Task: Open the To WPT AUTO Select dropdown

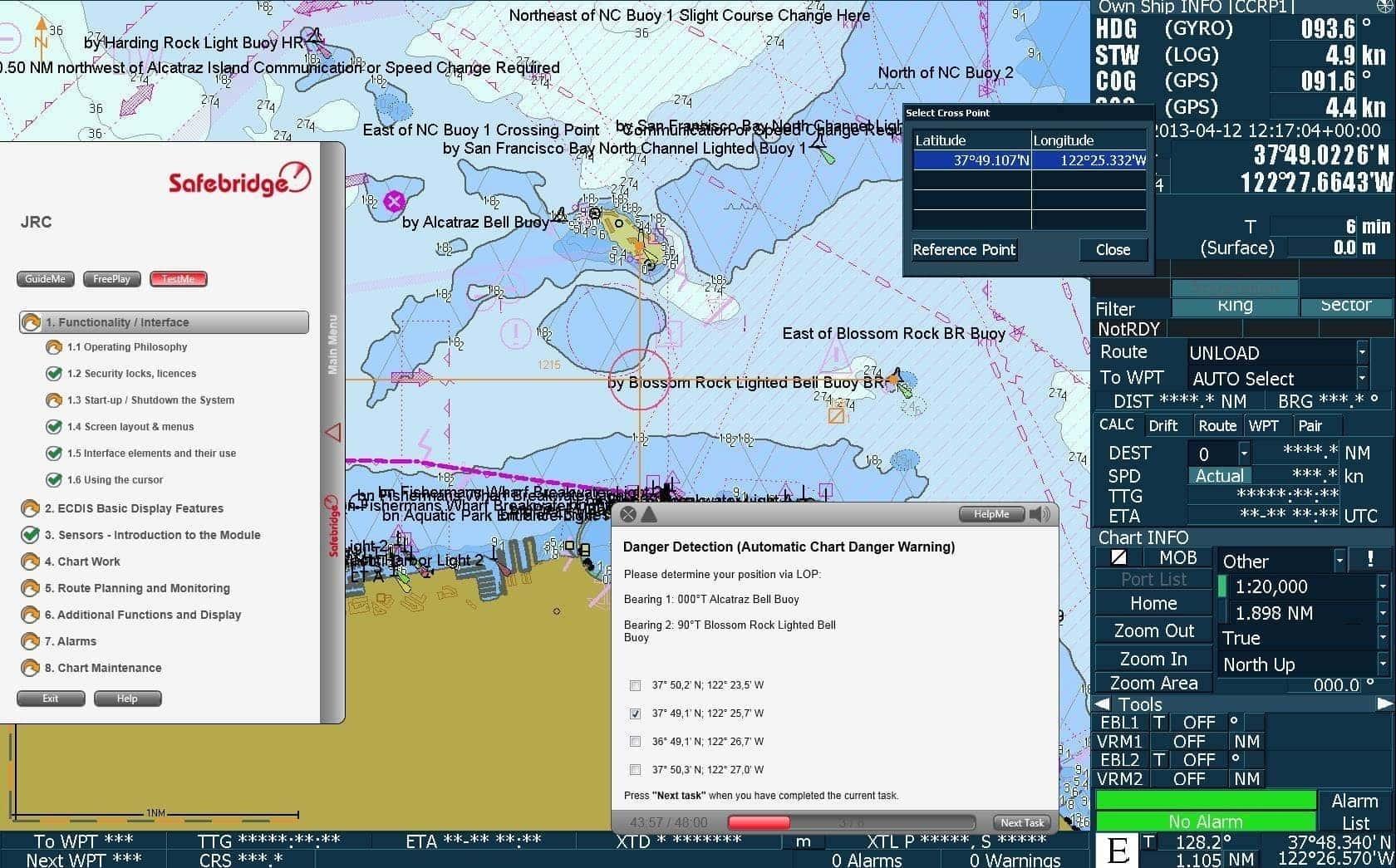Action: click(x=1362, y=378)
